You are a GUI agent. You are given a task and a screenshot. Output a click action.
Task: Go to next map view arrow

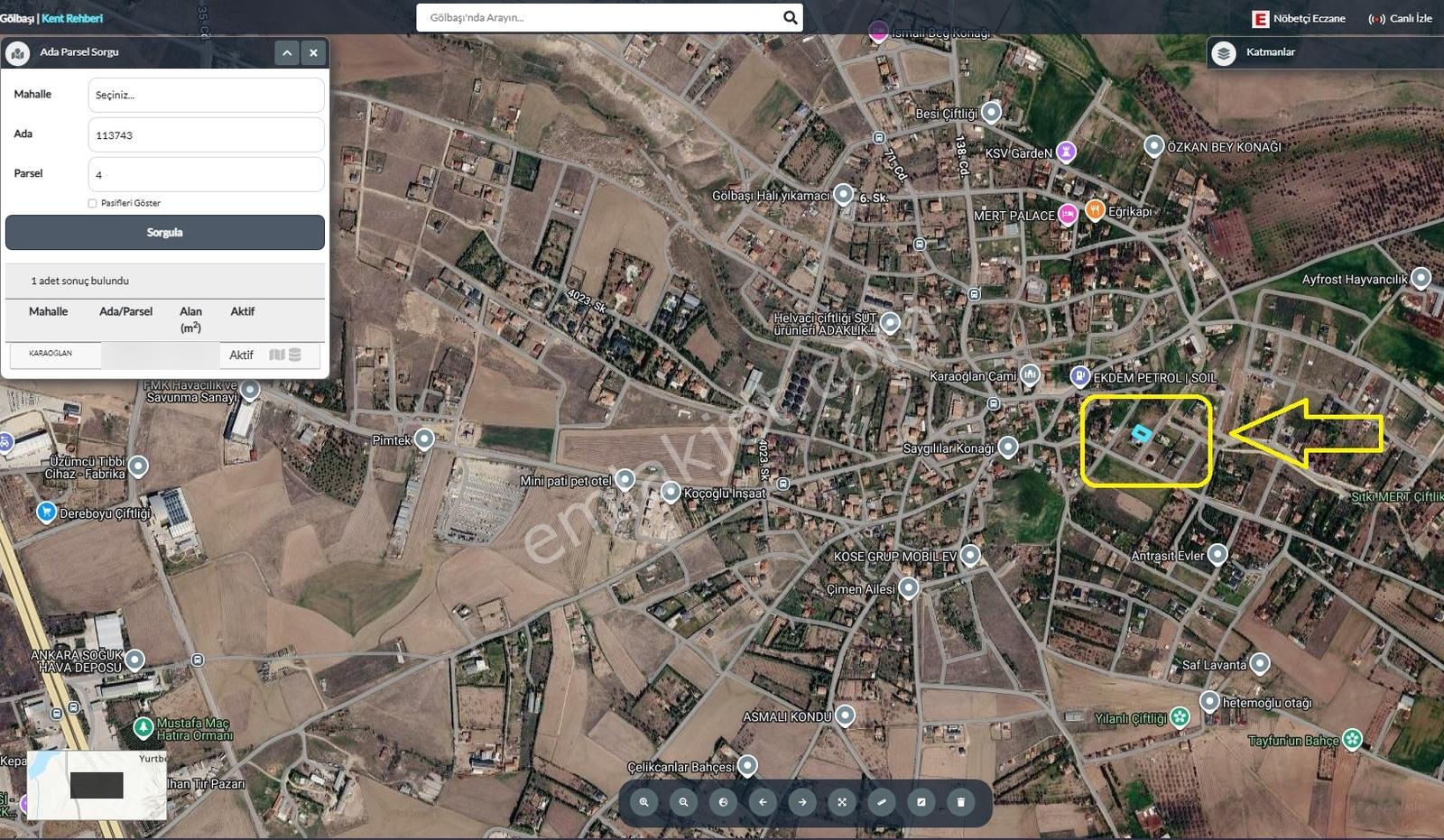(802, 801)
